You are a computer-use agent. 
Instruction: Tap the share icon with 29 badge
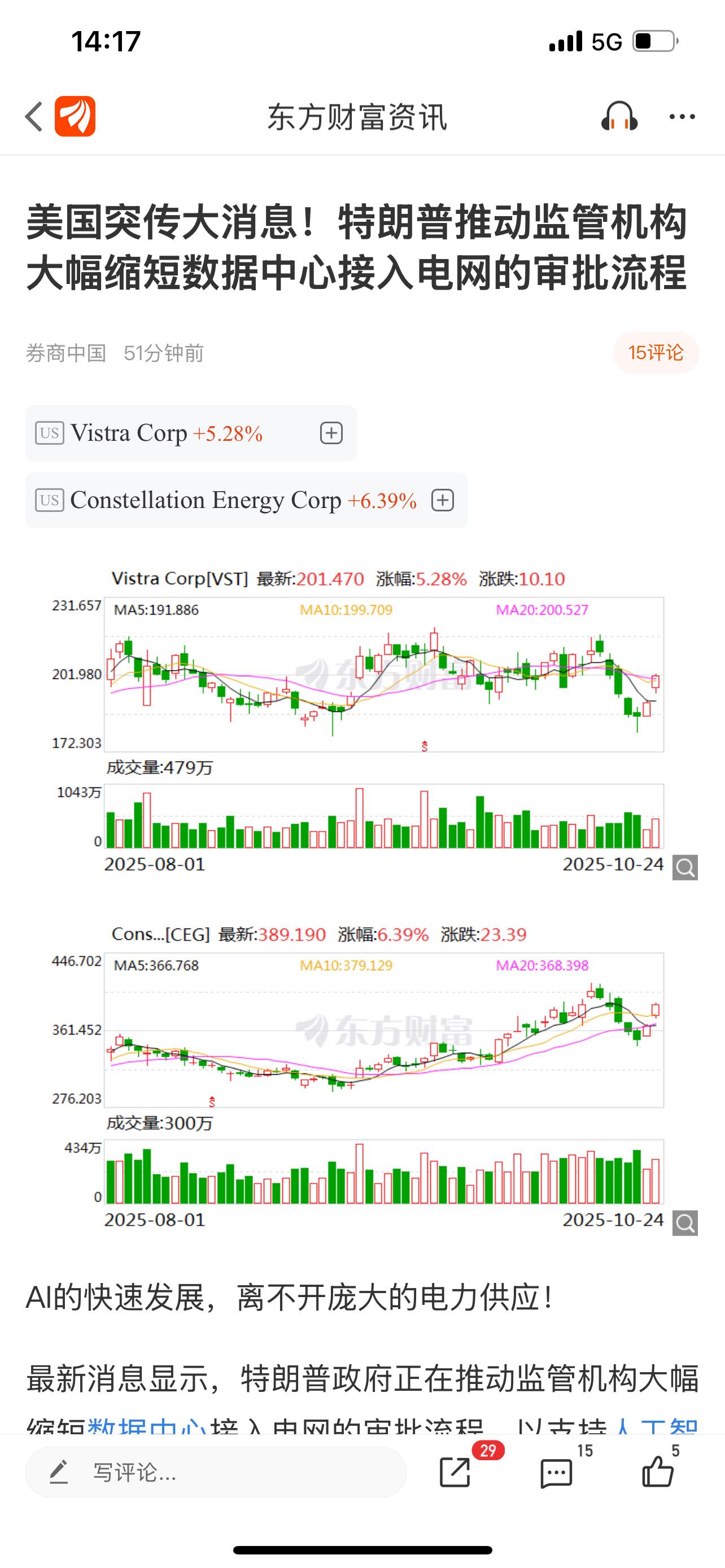[x=455, y=1473]
